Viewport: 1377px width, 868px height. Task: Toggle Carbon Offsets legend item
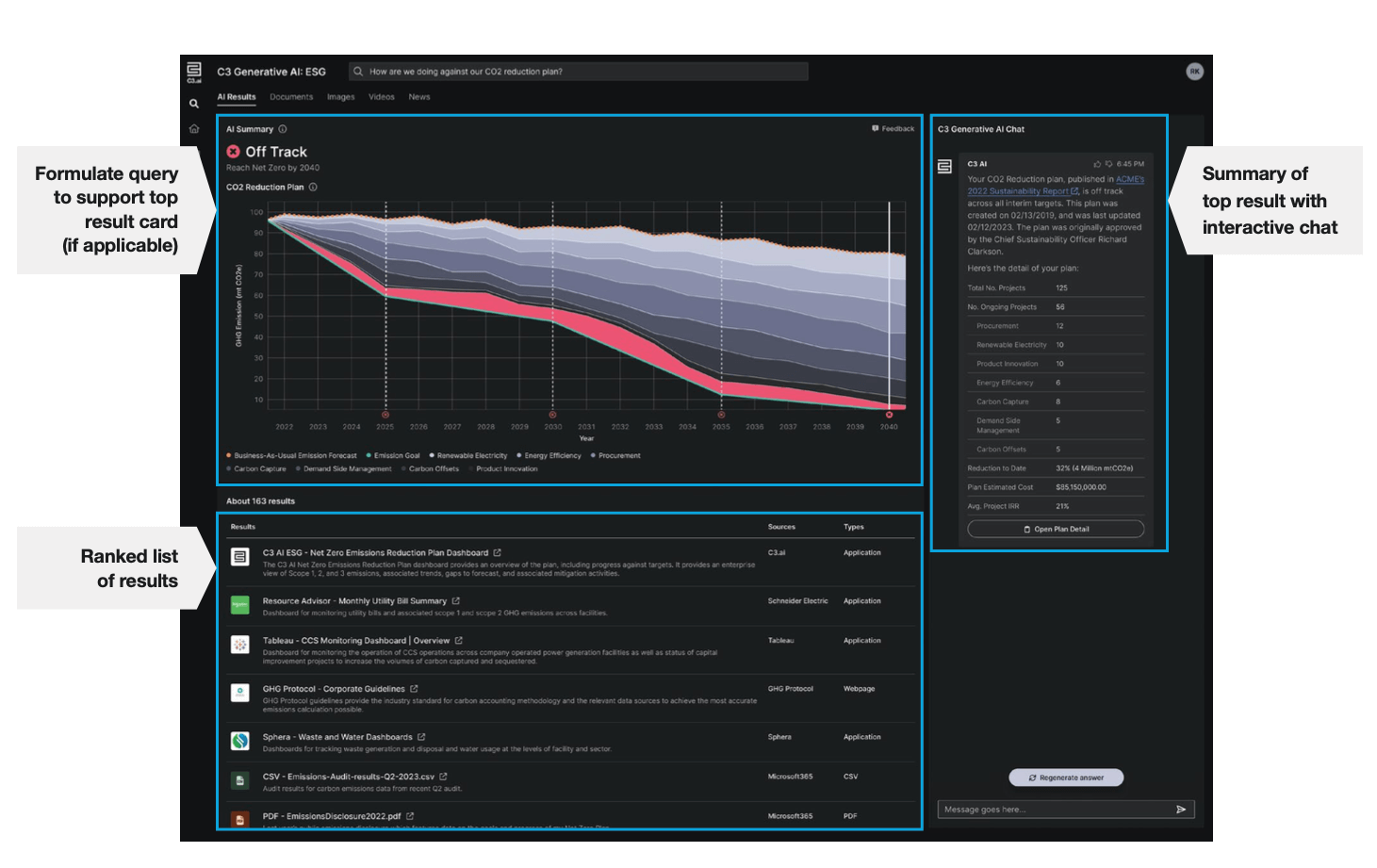pos(430,468)
